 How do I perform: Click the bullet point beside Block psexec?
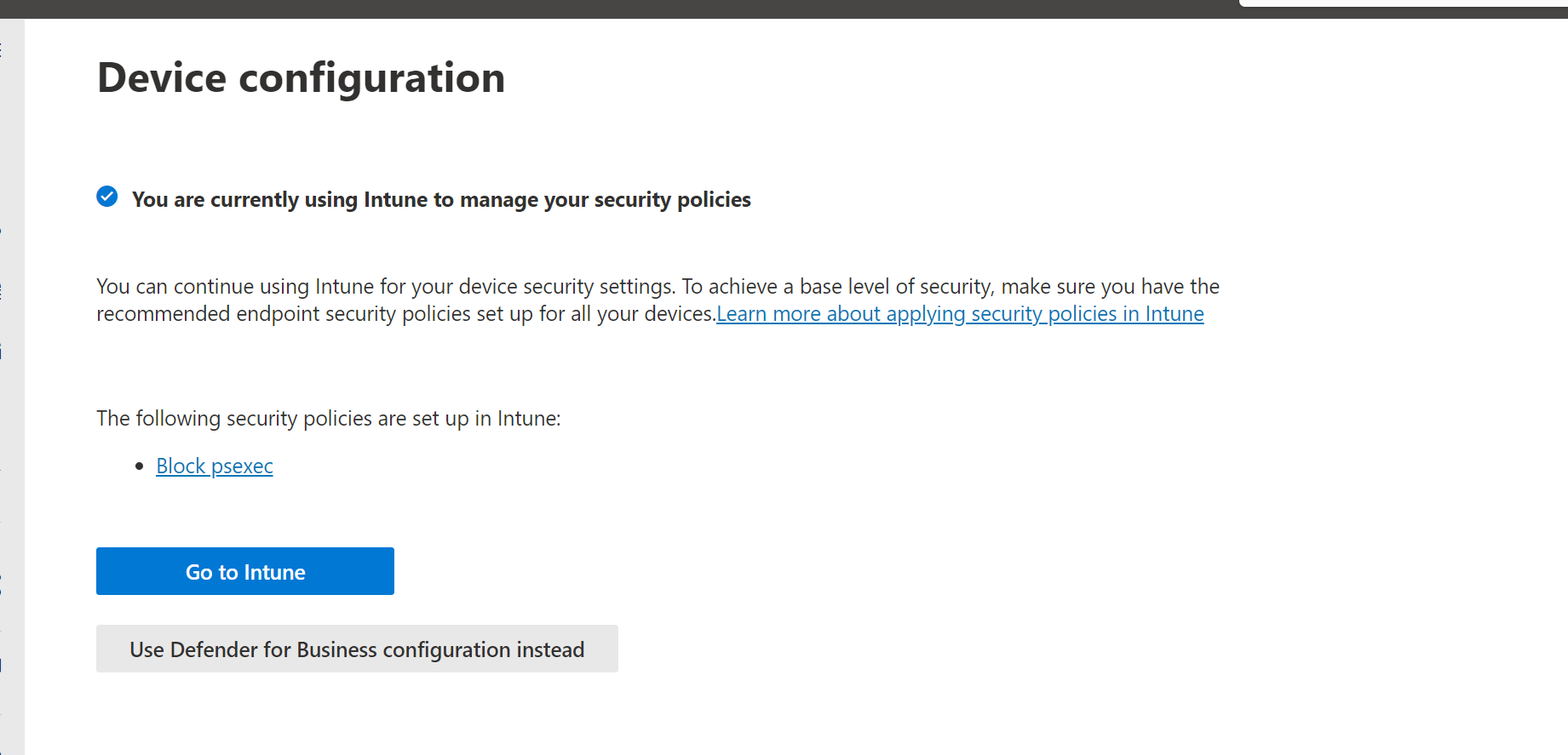(139, 466)
